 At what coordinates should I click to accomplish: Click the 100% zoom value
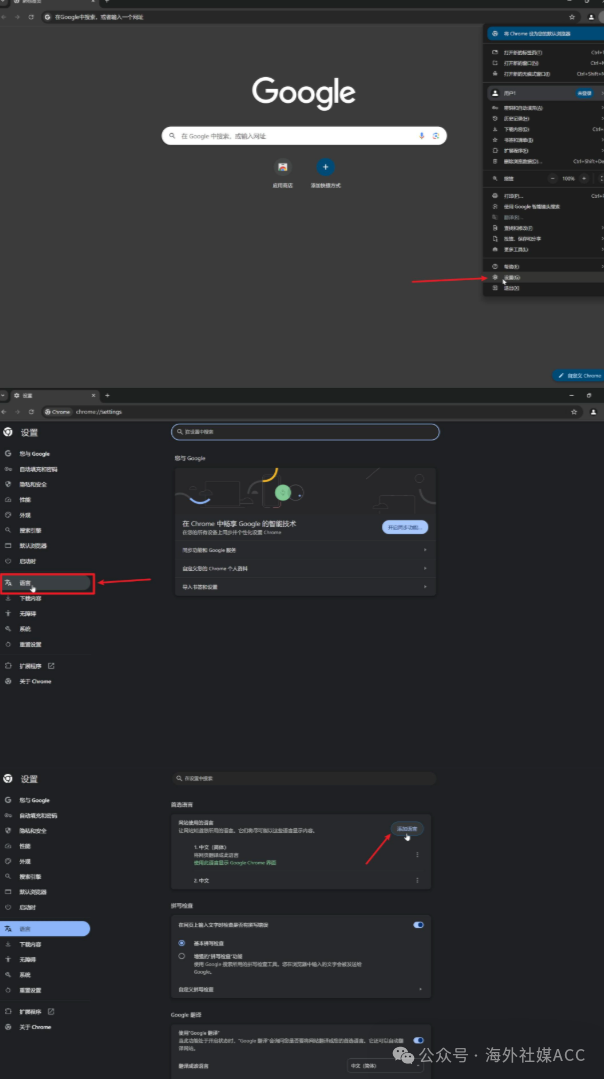568,178
